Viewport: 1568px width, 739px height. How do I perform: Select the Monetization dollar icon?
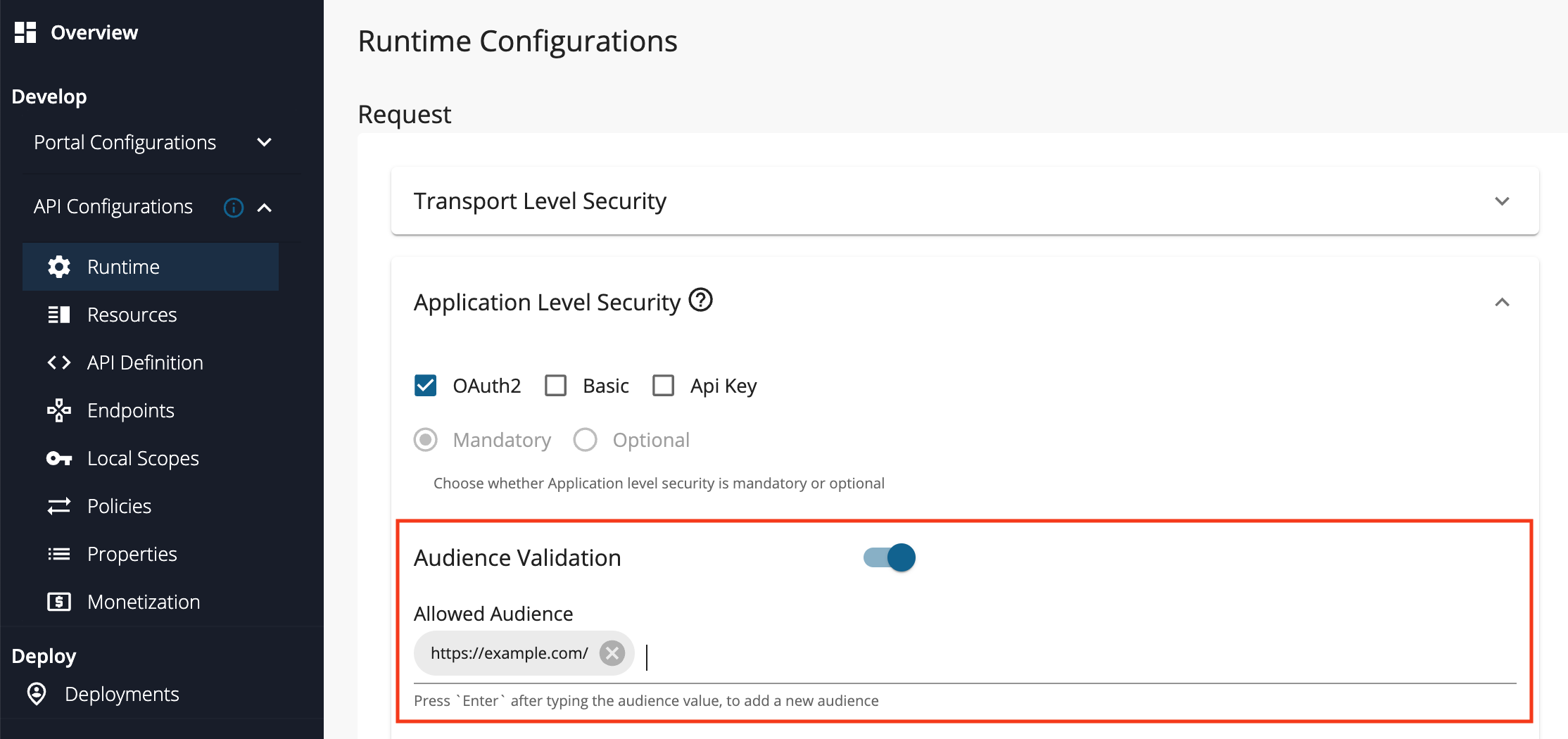pyautogui.click(x=59, y=602)
